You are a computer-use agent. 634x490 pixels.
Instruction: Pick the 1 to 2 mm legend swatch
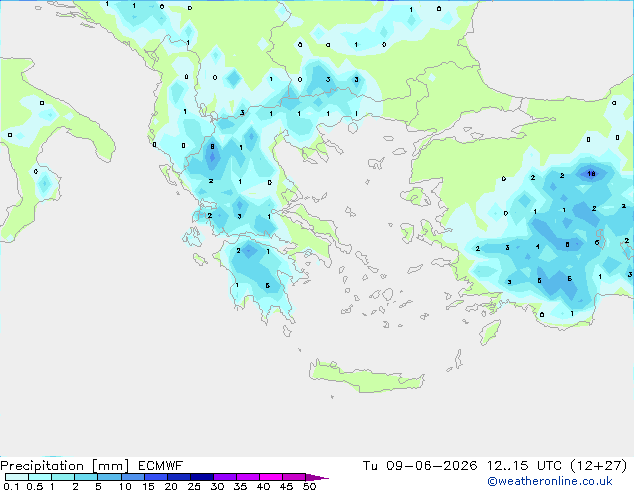tap(63, 477)
